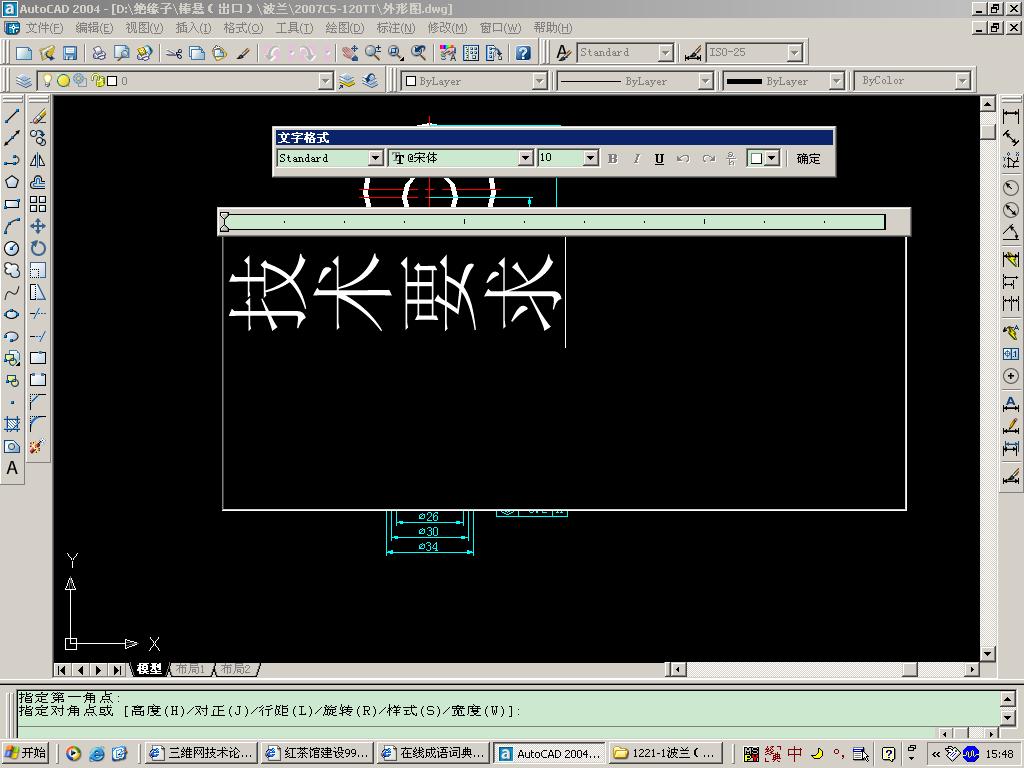The image size is (1024, 768).
Task: Select the Hatch tool
Action: click(x=12, y=424)
